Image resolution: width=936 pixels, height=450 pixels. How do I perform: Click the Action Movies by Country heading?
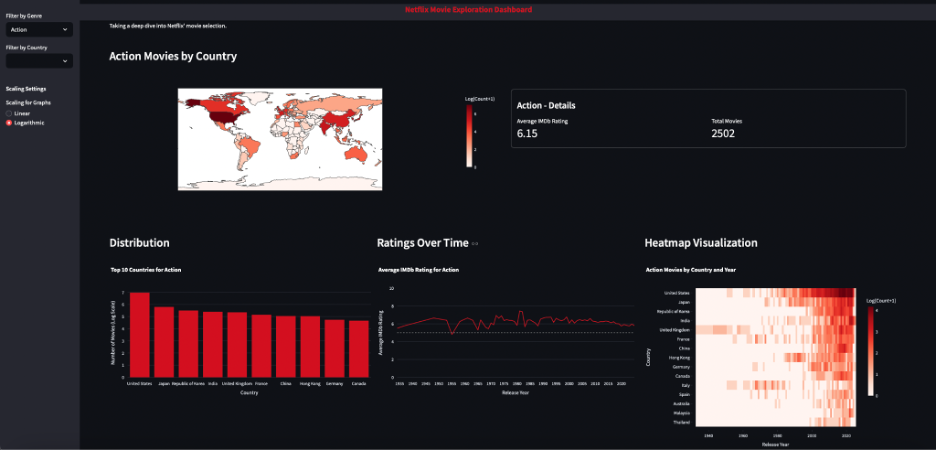[173, 56]
